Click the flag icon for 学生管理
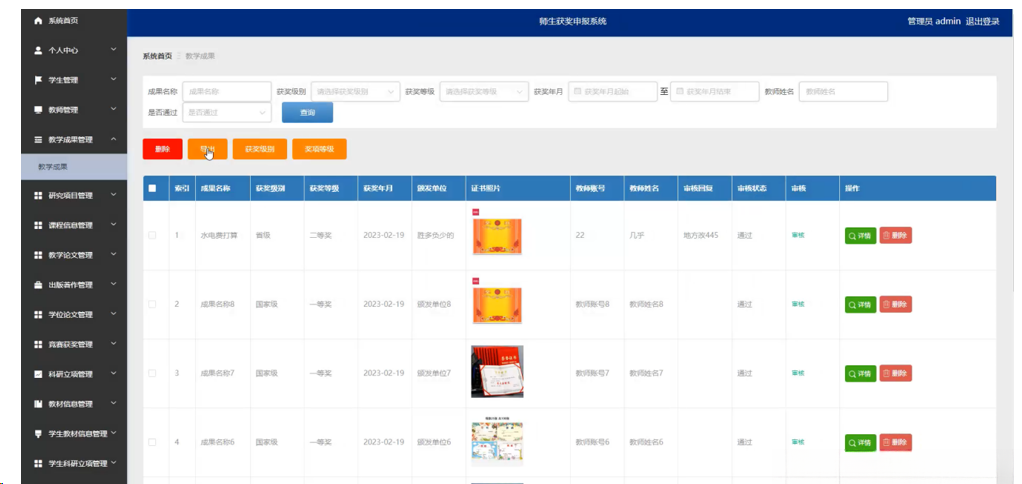Screen dimensions: 1022x484 click(38, 80)
